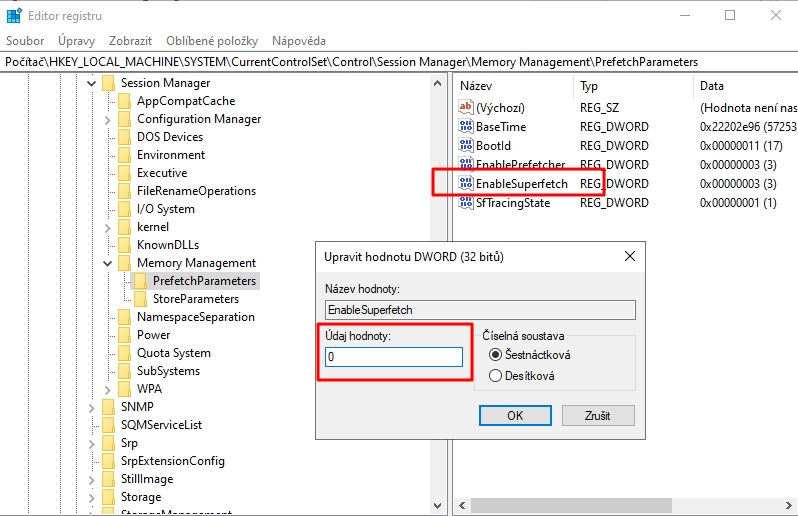Viewport: 798px width, 516px height.
Task: Click the EnableSuperfetch DWORD value icon
Action: [x=466, y=183]
